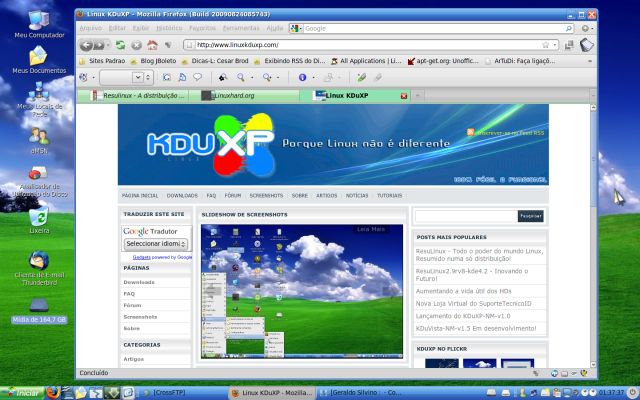Open the Blog JBoleto bookmark
The image size is (640, 400).
[153, 61]
